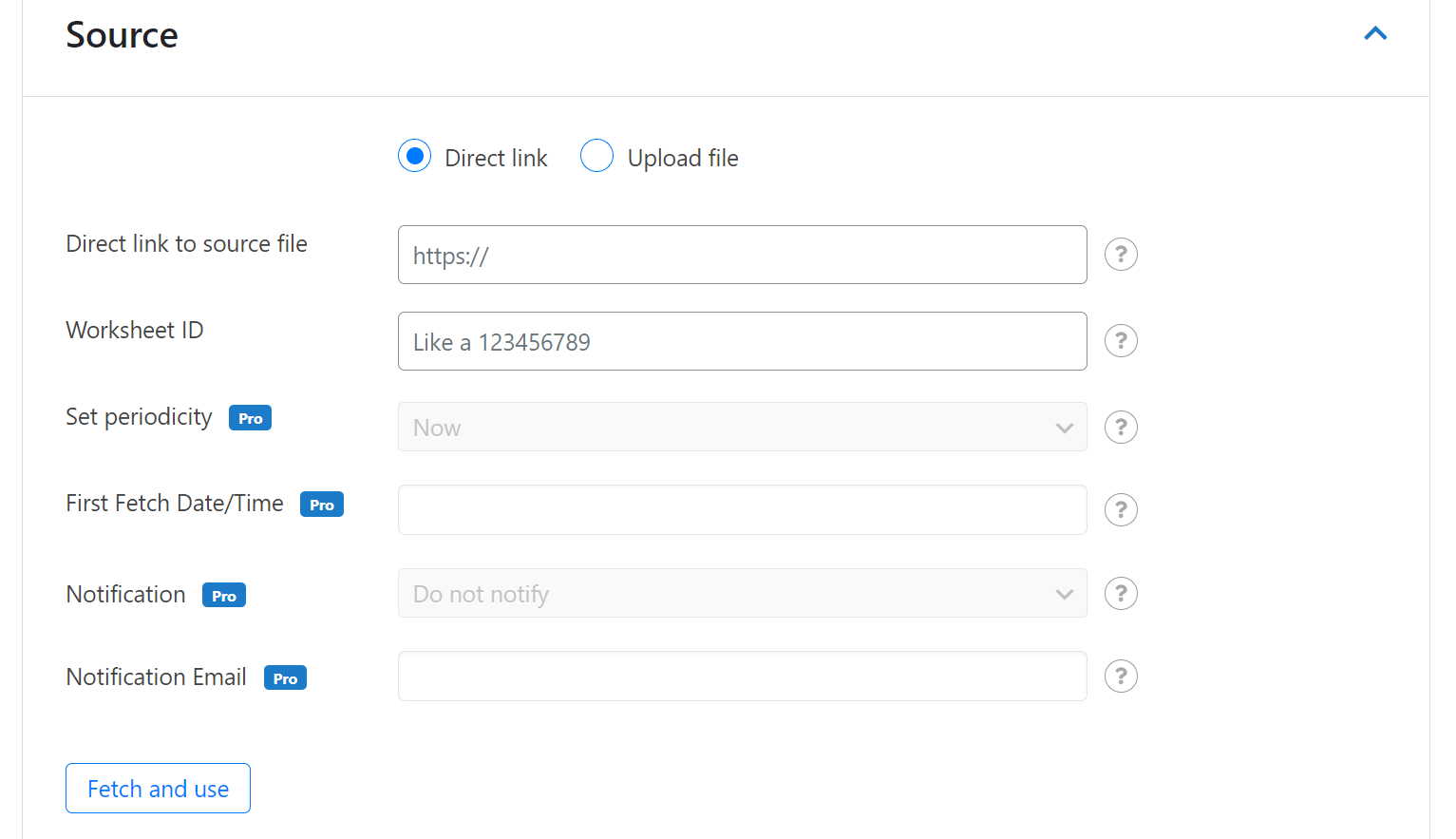The height and width of the screenshot is (839, 1456).
Task: Click the Fetch and use button
Action: pos(158,789)
